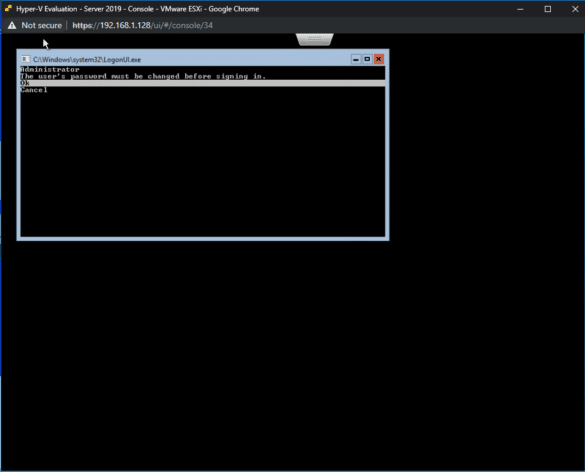Click the 192.168.1.128 console URL
Image resolution: width=585 pixels, height=472 pixels.
click(x=143, y=25)
